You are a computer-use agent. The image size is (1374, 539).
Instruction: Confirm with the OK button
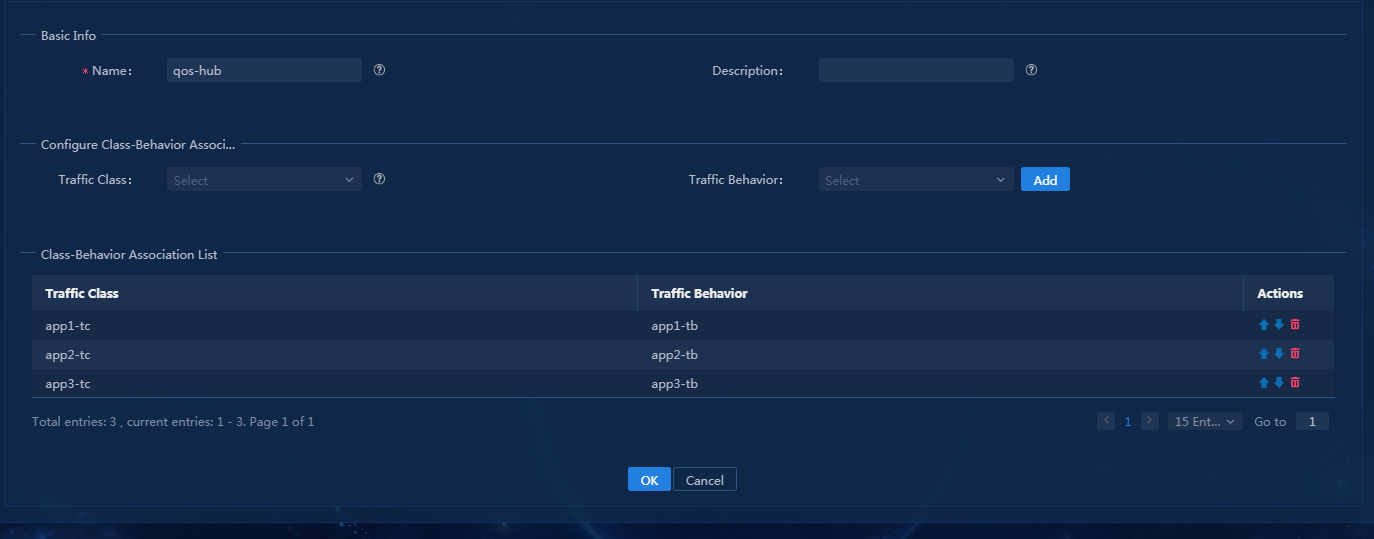coord(649,480)
